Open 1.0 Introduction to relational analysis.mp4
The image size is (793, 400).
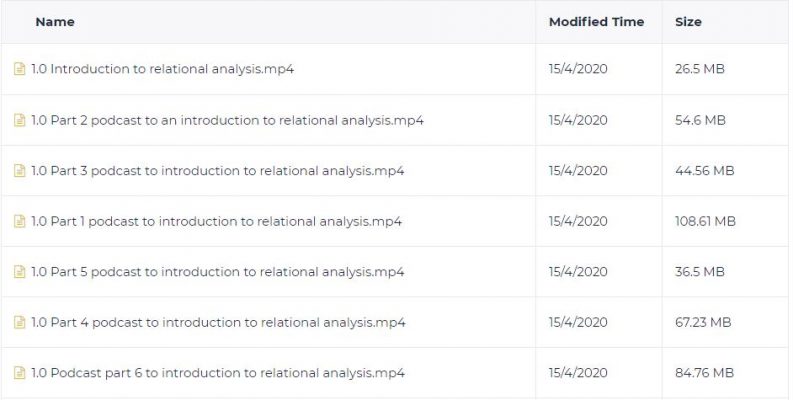click(162, 69)
